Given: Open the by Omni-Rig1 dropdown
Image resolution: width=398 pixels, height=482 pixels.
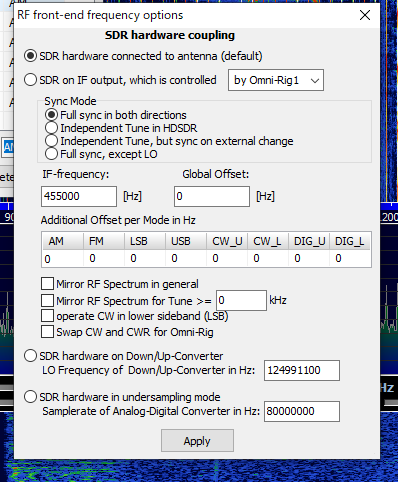Looking at the screenshot, I should [x=276, y=80].
